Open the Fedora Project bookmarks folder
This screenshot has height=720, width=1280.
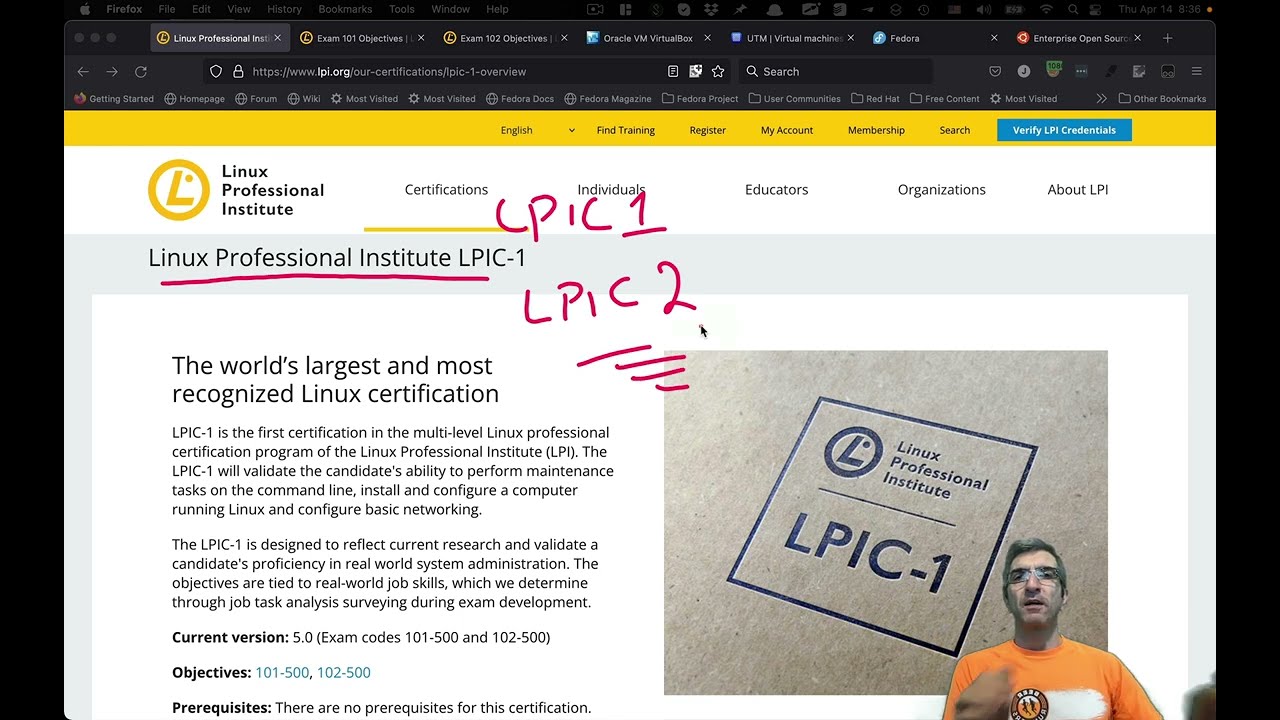point(699,99)
